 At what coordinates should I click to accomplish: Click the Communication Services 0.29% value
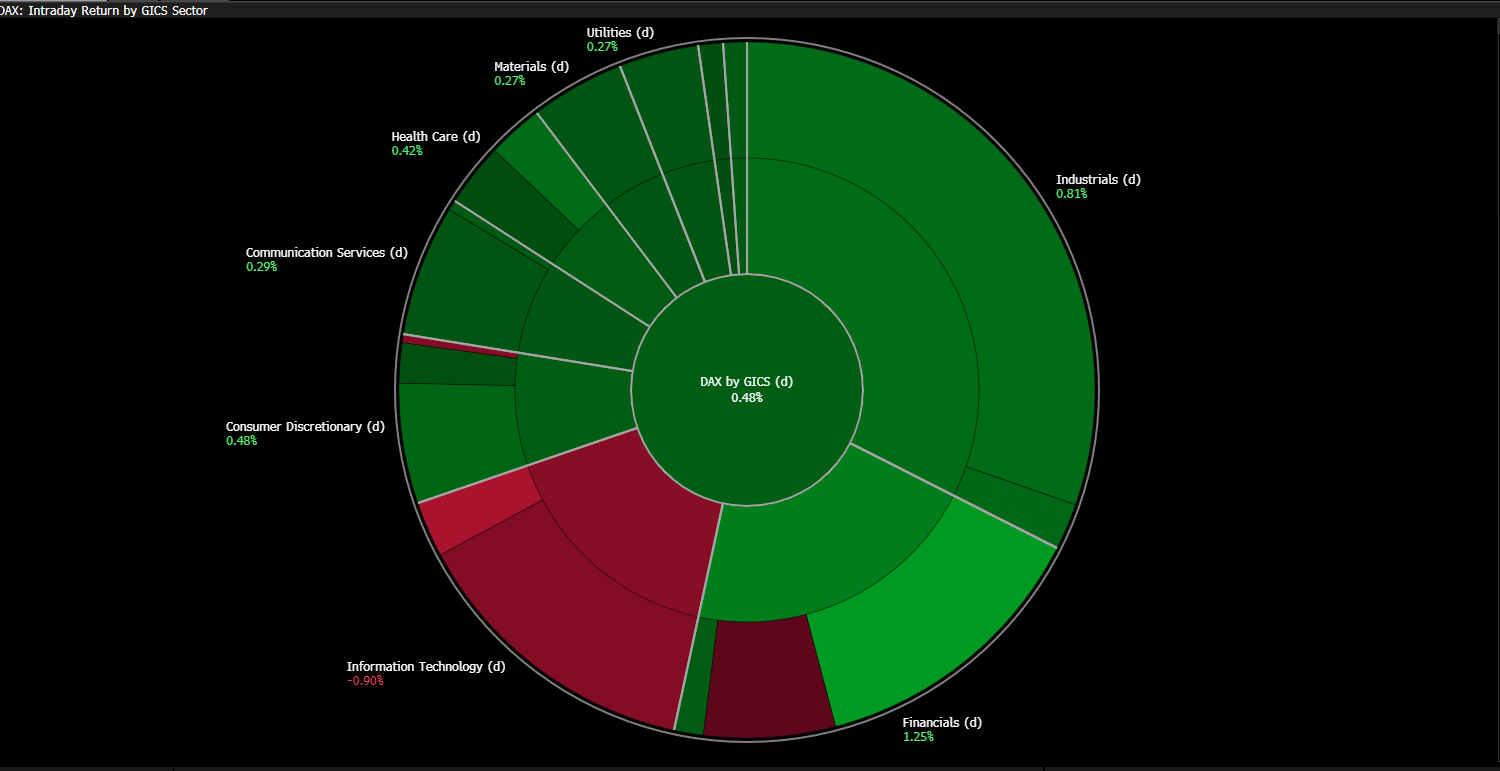[261, 267]
